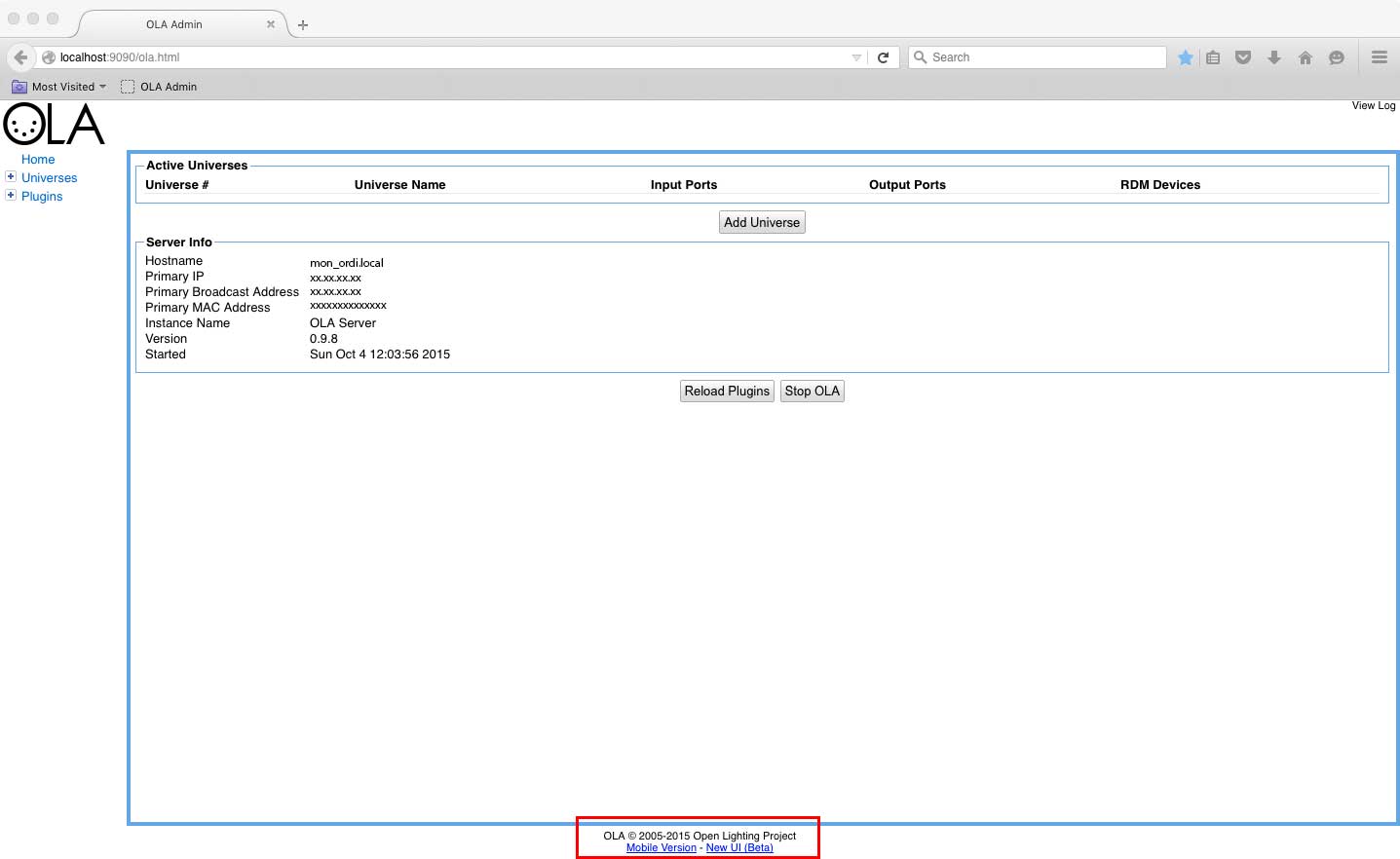
Task: Reload the page with the refresh icon
Action: (x=883, y=57)
